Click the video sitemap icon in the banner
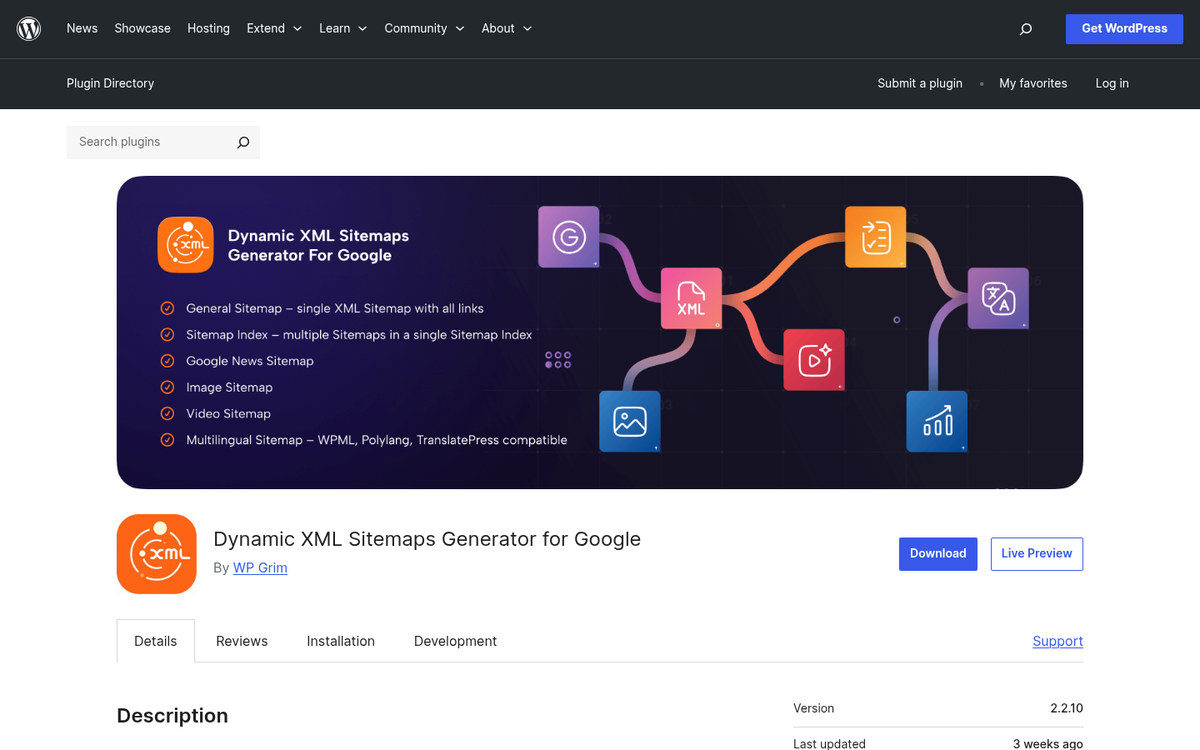Screen dimensions: 1200x750 [814, 359]
